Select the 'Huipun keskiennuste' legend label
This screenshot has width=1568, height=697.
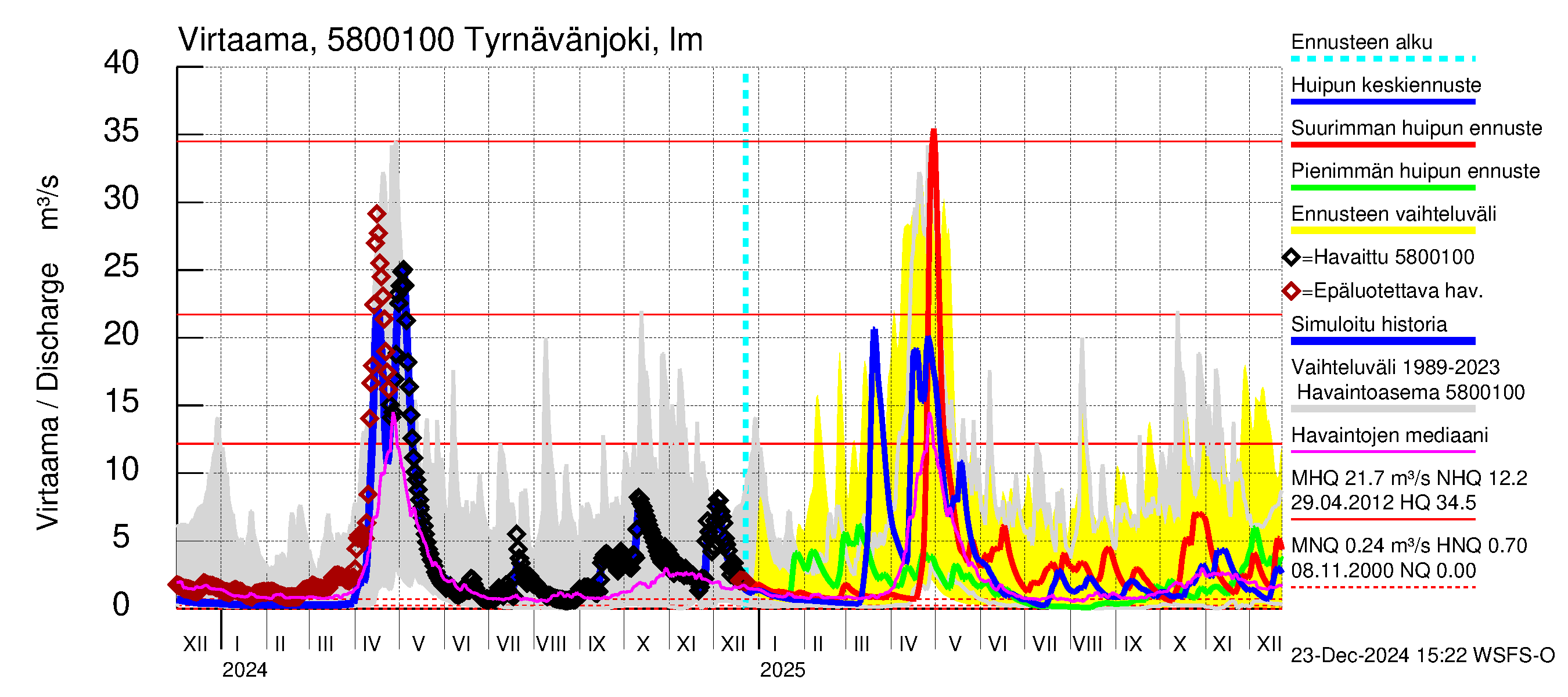click(x=1386, y=85)
